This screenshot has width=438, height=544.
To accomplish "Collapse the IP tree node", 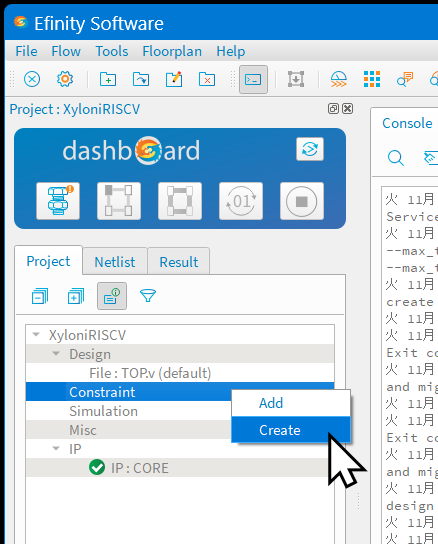I will (56, 448).
